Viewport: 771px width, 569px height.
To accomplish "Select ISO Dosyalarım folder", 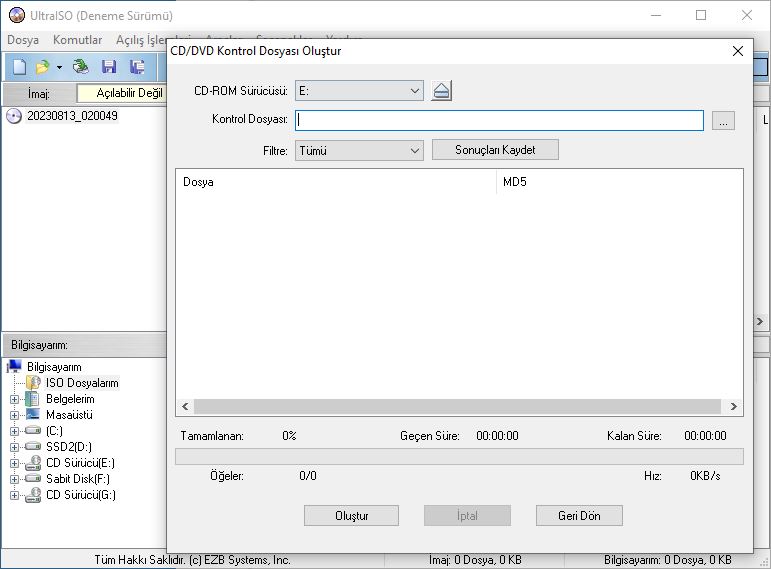I will [82, 383].
